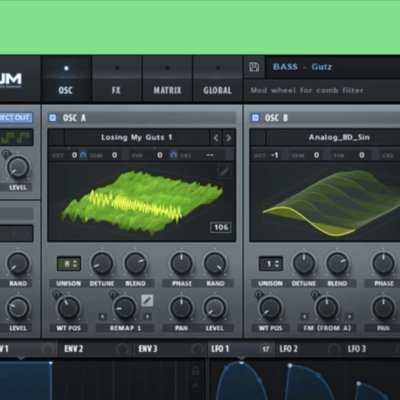The width and height of the screenshot is (400, 400).
Task: Select the LFO 2 tab
Action: point(288,349)
